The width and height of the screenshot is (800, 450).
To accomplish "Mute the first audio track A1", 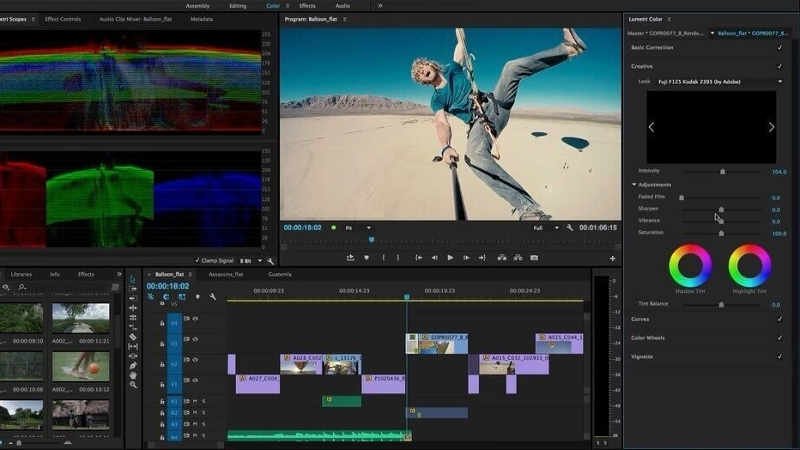I will tap(195, 402).
